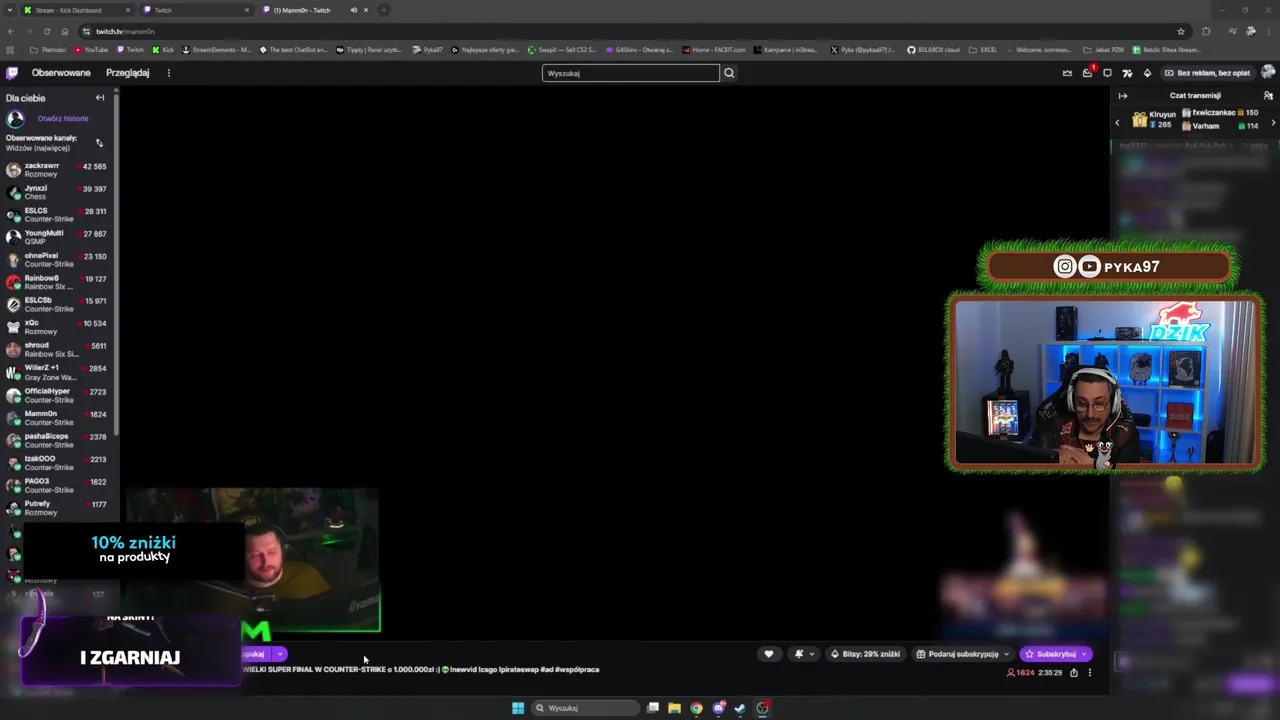The image size is (1280, 720).
Task: Click the search magnifier button
Action: tap(729, 73)
